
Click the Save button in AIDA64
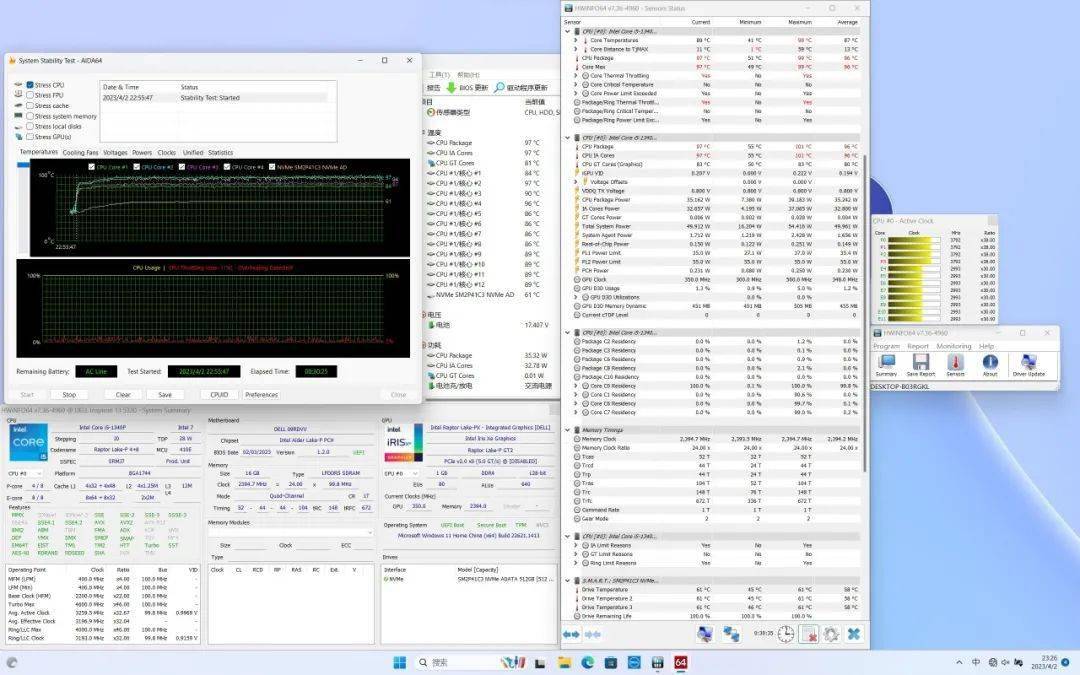point(165,395)
